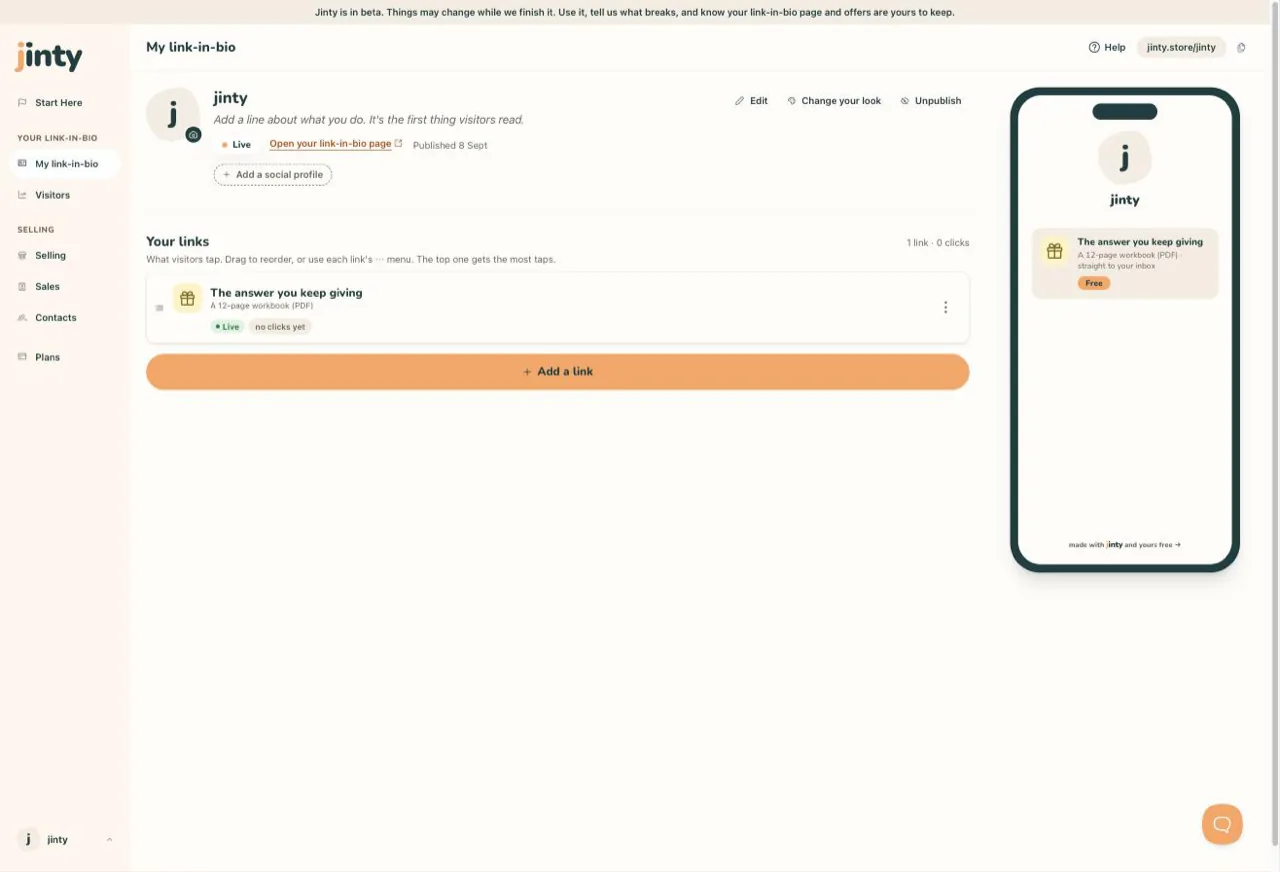Click the made with jinty footer link
The image size is (1280, 872).
[x=1125, y=545]
